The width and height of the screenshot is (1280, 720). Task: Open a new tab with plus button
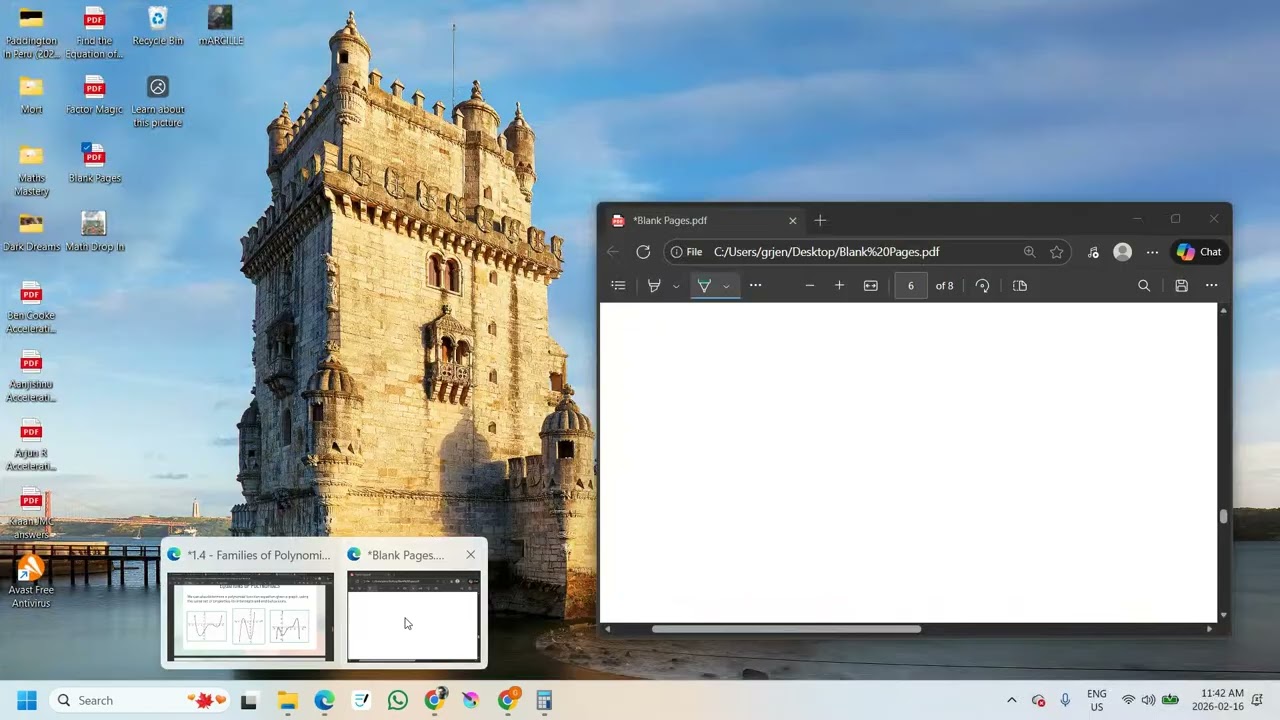[820, 220]
